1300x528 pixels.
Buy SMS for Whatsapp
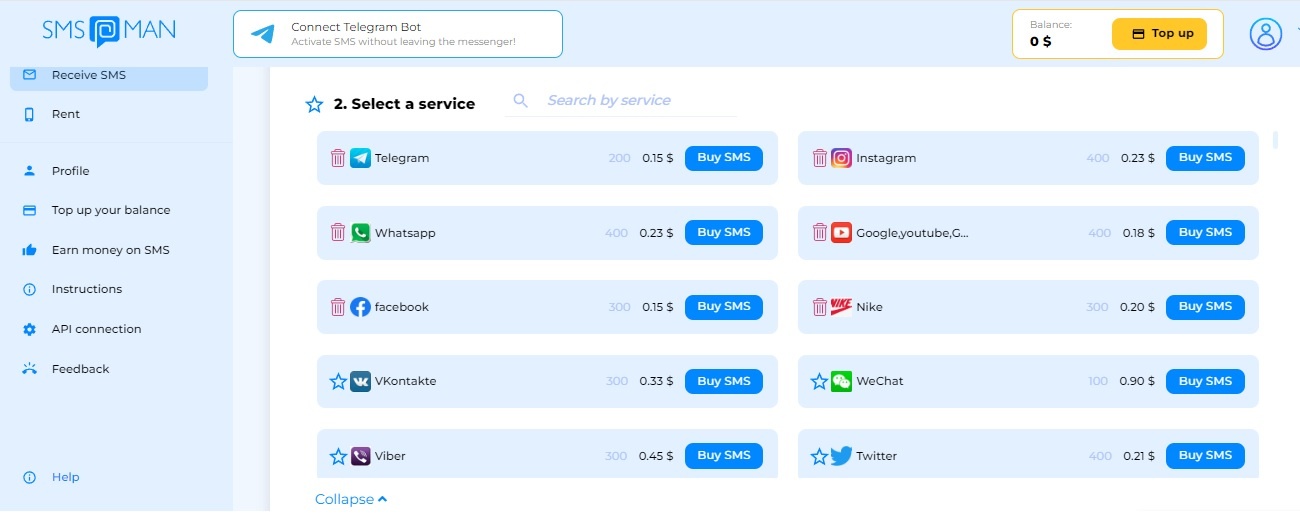[x=724, y=232]
